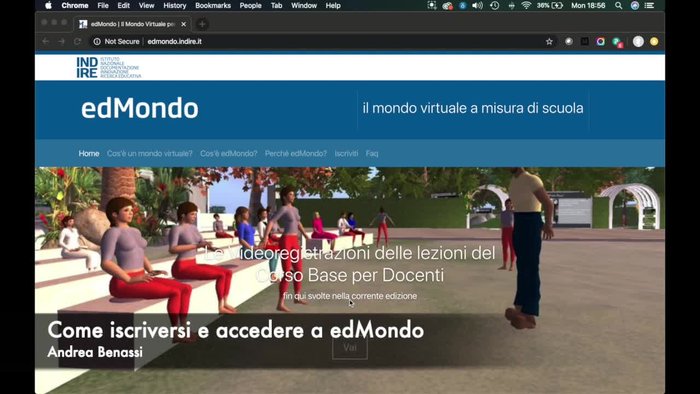Open the Faq page link

coord(372,153)
